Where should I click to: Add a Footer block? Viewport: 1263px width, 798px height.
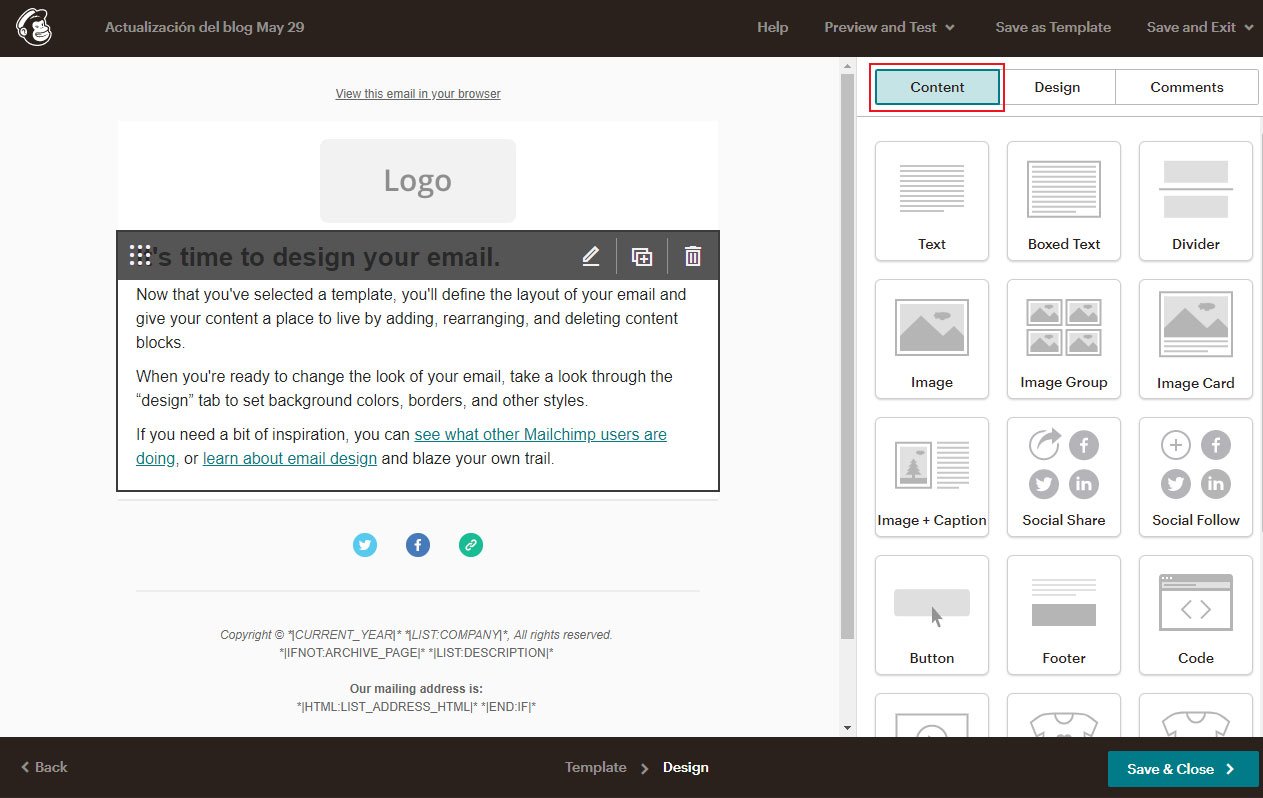pos(1064,615)
